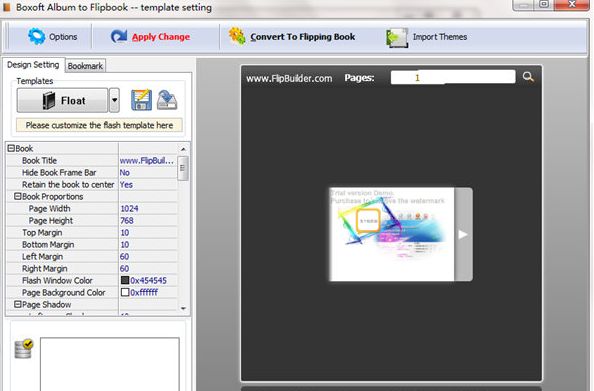Select the Page Width value 1024
Screen dimensions: 594x391
(x=148, y=208)
